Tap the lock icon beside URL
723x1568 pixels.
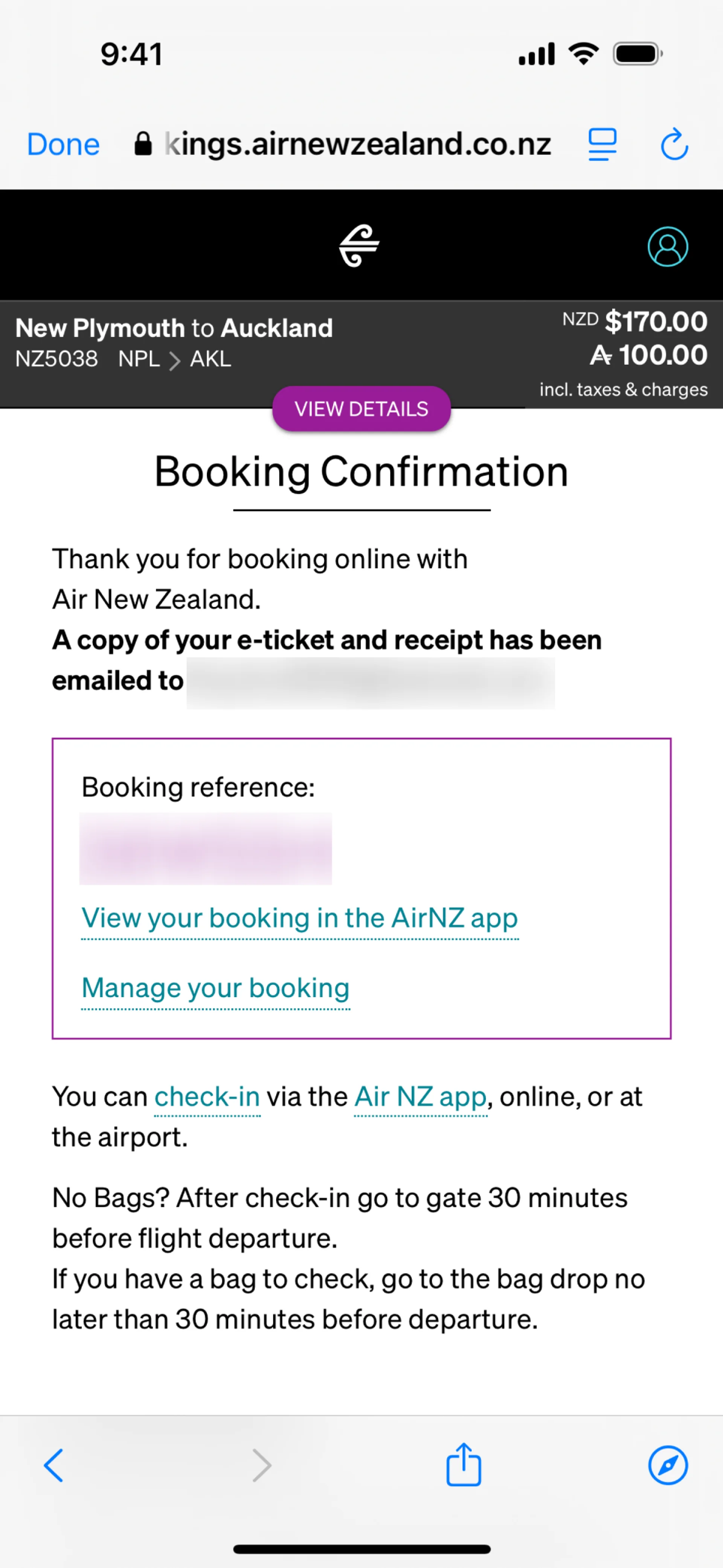143,145
